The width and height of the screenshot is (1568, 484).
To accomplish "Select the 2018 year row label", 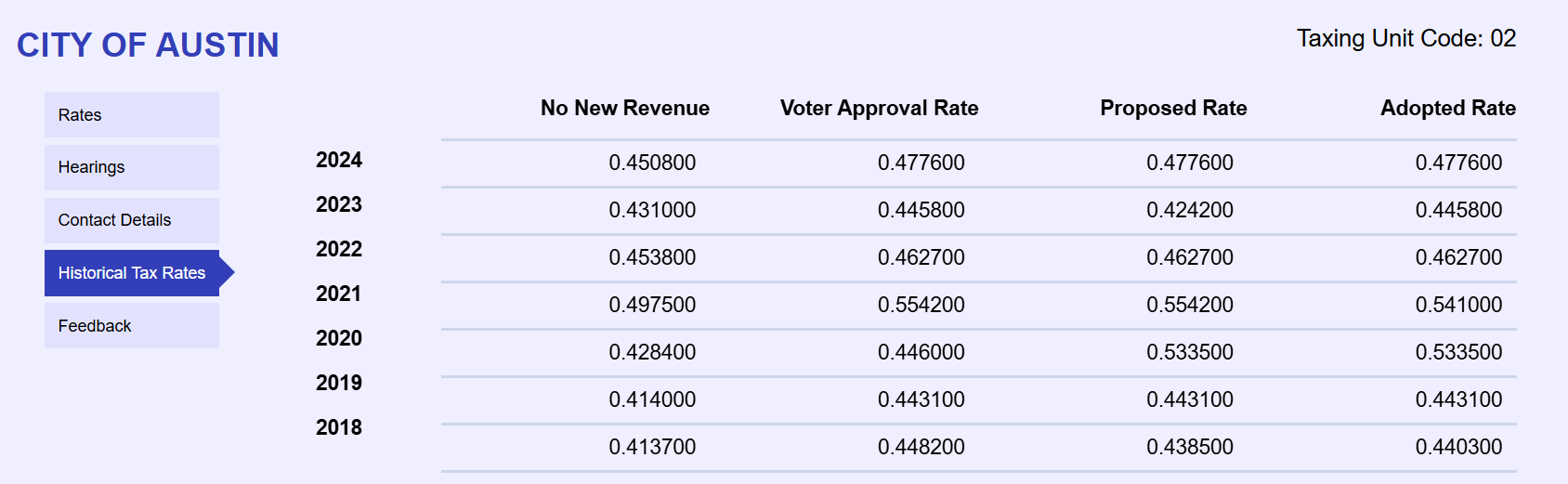I will pyautogui.click(x=339, y=427).
